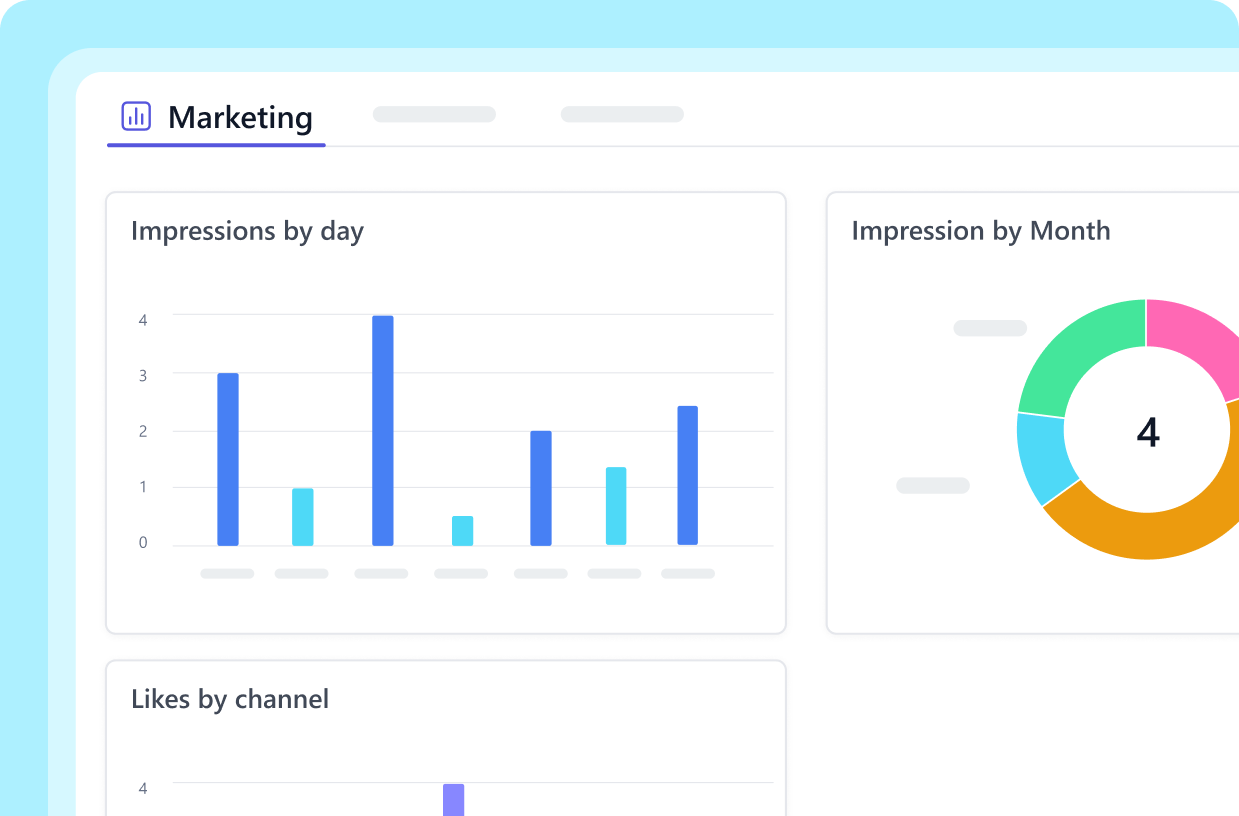Click the Impressions by day title
Image resolution: width=1239 pixels, height=816 pixels.
pyautogui.click(x=247, y=231)
